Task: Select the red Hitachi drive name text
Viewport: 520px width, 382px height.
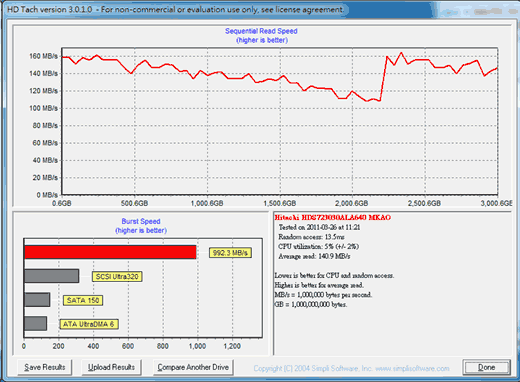Action: tap(332, 218)
